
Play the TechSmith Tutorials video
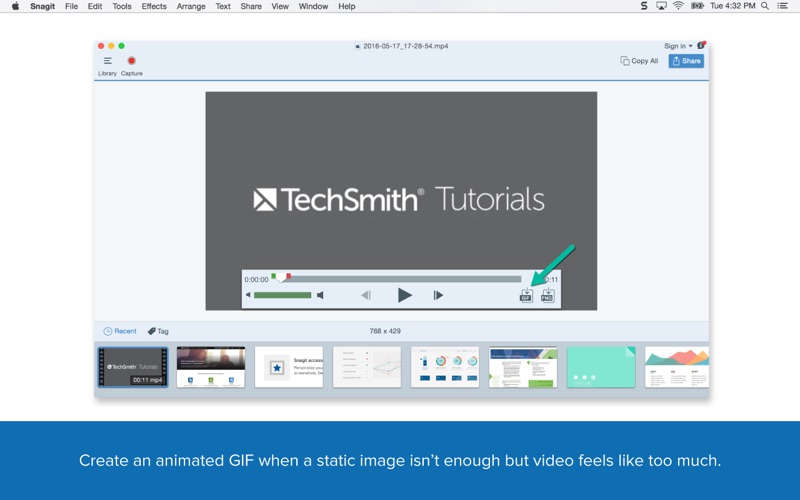click(x=404, y=295)
